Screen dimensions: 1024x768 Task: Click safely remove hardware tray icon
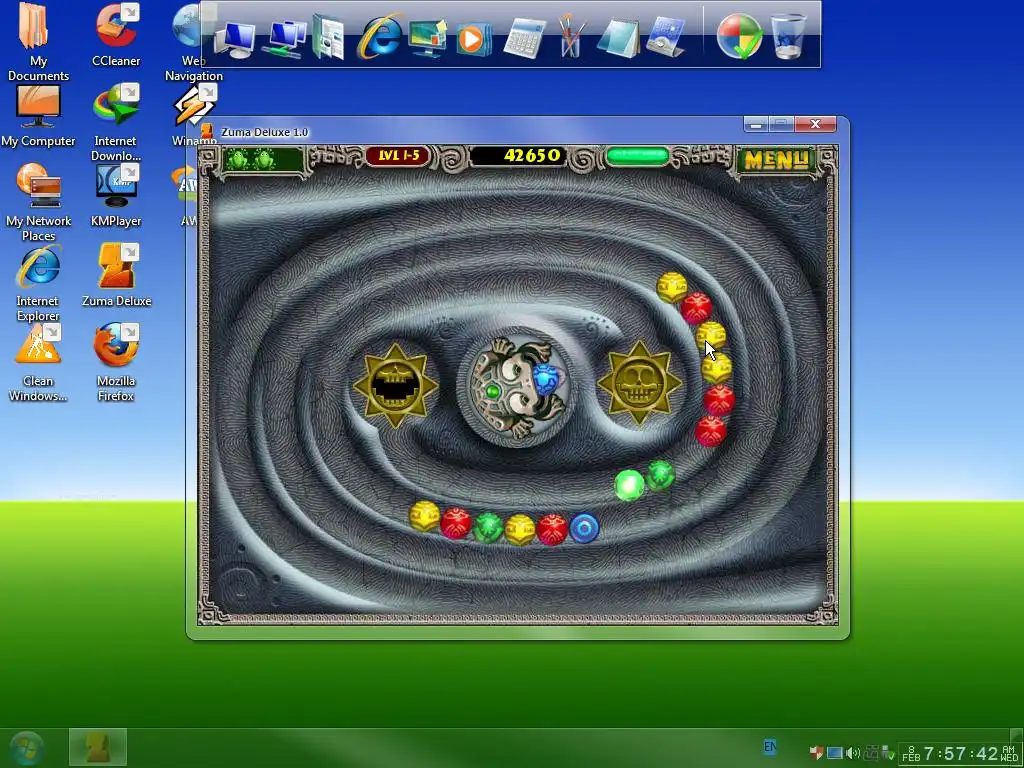[x=888, y=752]
